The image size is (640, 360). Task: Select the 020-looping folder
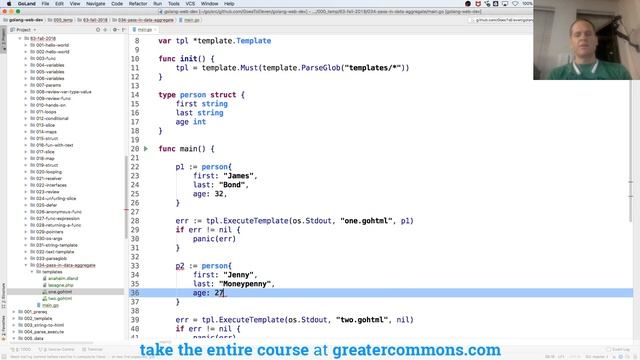[x=49, y=172]
